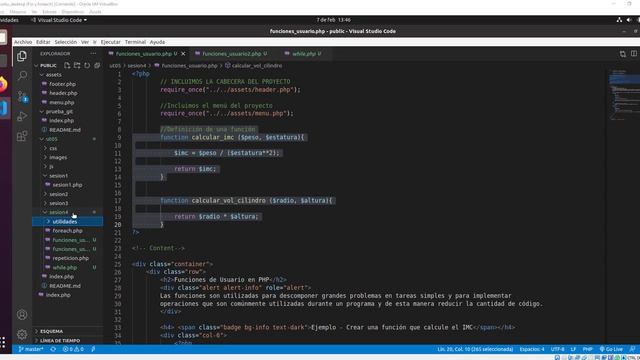The height and width of the screenshot is (360, 640).
Task: Open the Extensions view
Action: pos(22,136)
